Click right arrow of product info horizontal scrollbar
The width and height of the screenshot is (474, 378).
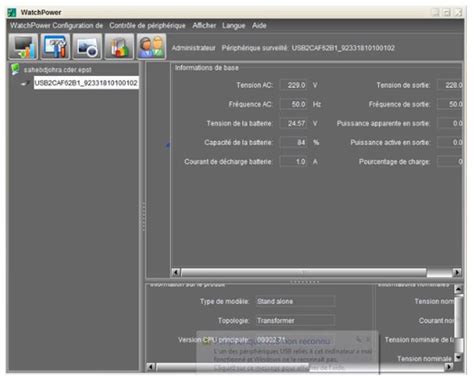click(x=449, y=367)
